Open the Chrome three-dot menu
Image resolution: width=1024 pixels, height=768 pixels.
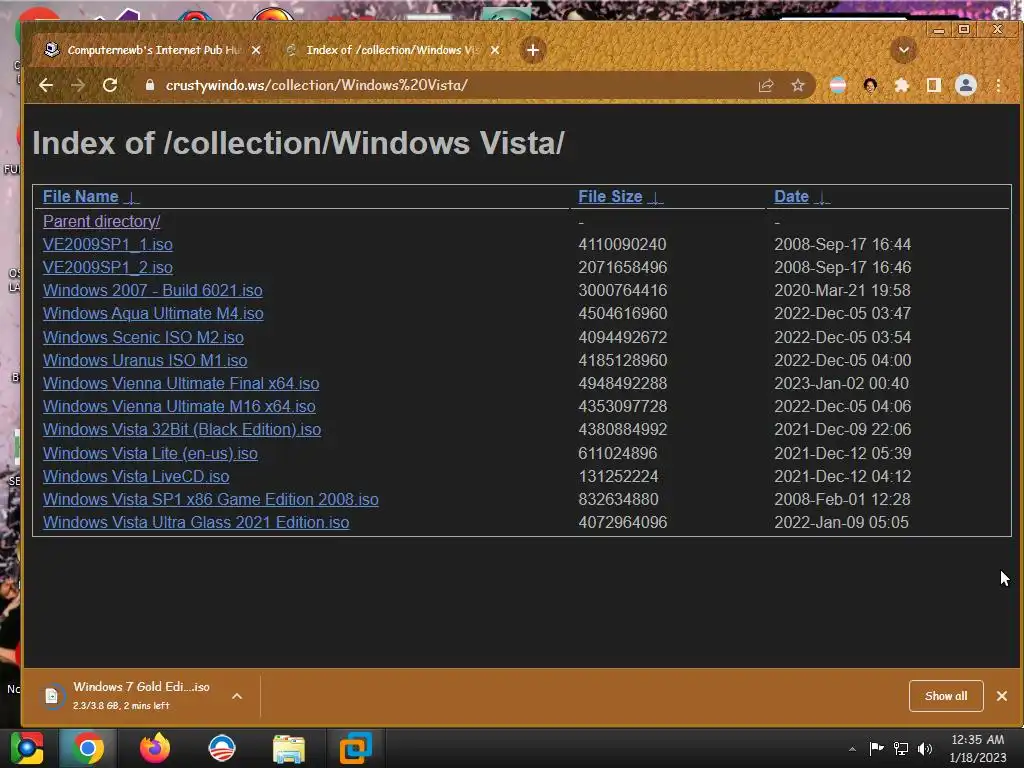click(998, 85)
